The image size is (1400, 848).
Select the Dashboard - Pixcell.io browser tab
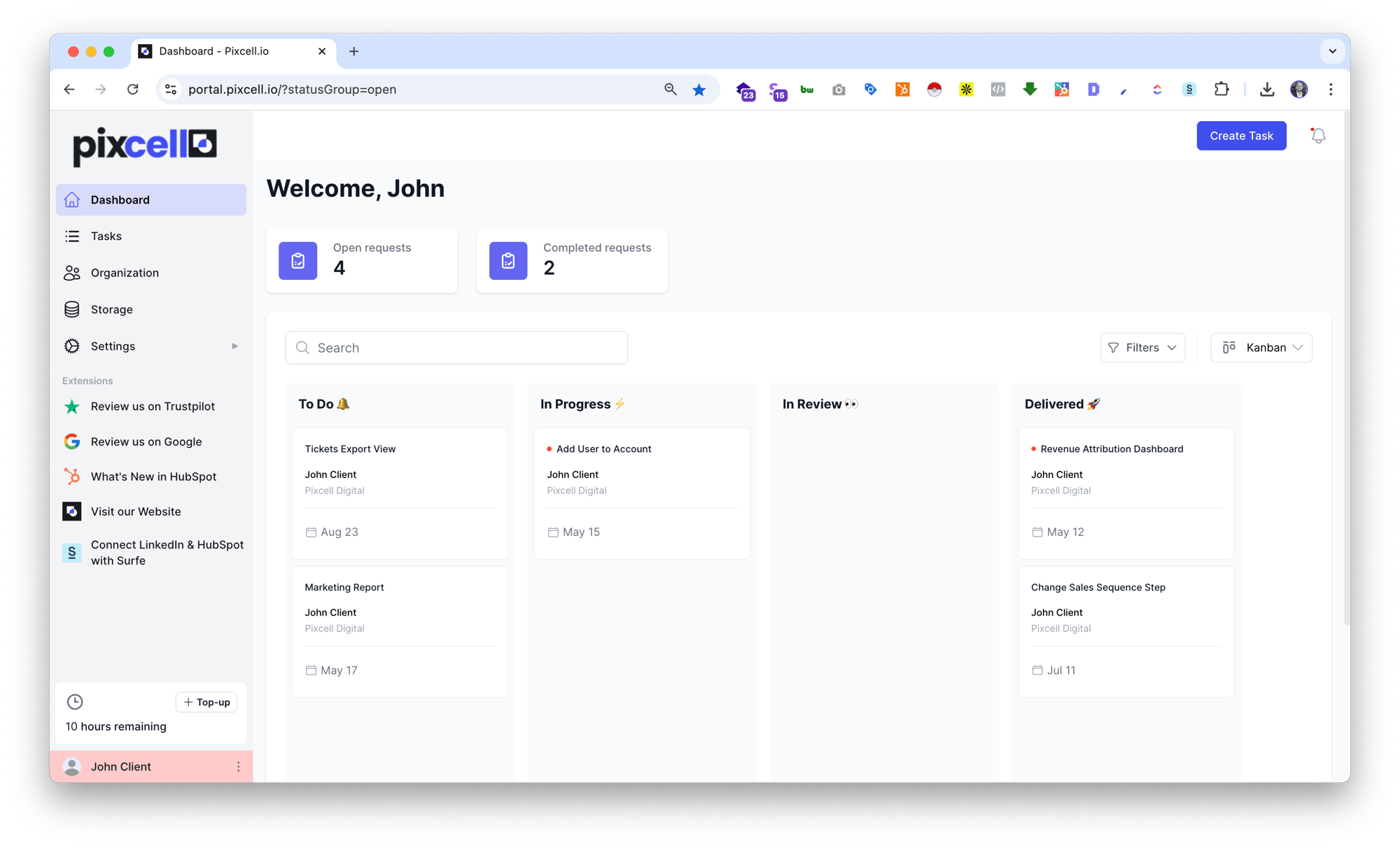coord(234,51)
